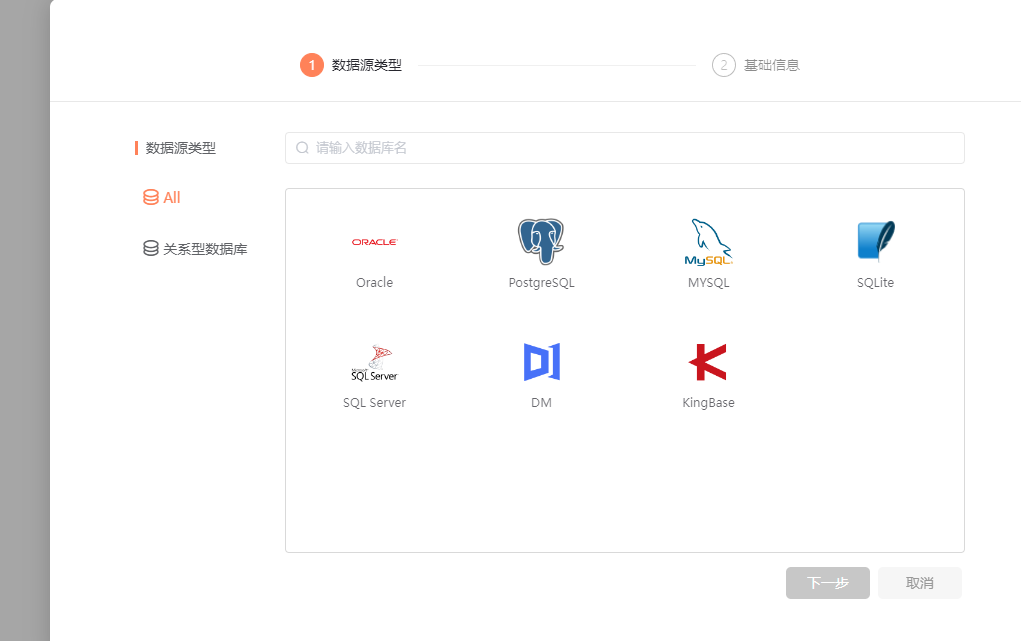The image size is (1021, 641).
Task: Click the 关系型数据库 database stack icon
Action: [150, 248]
